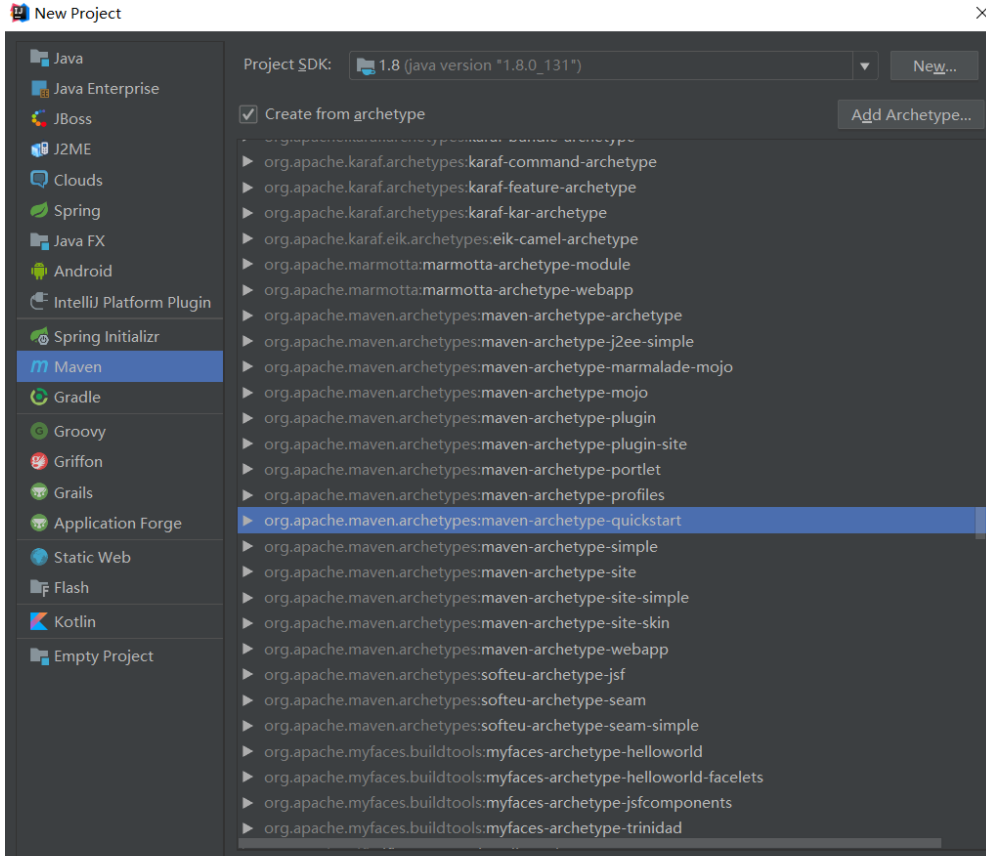
Task: Click the Add Archetype... button
Action: pyautogui.click(x=911, y=114)
